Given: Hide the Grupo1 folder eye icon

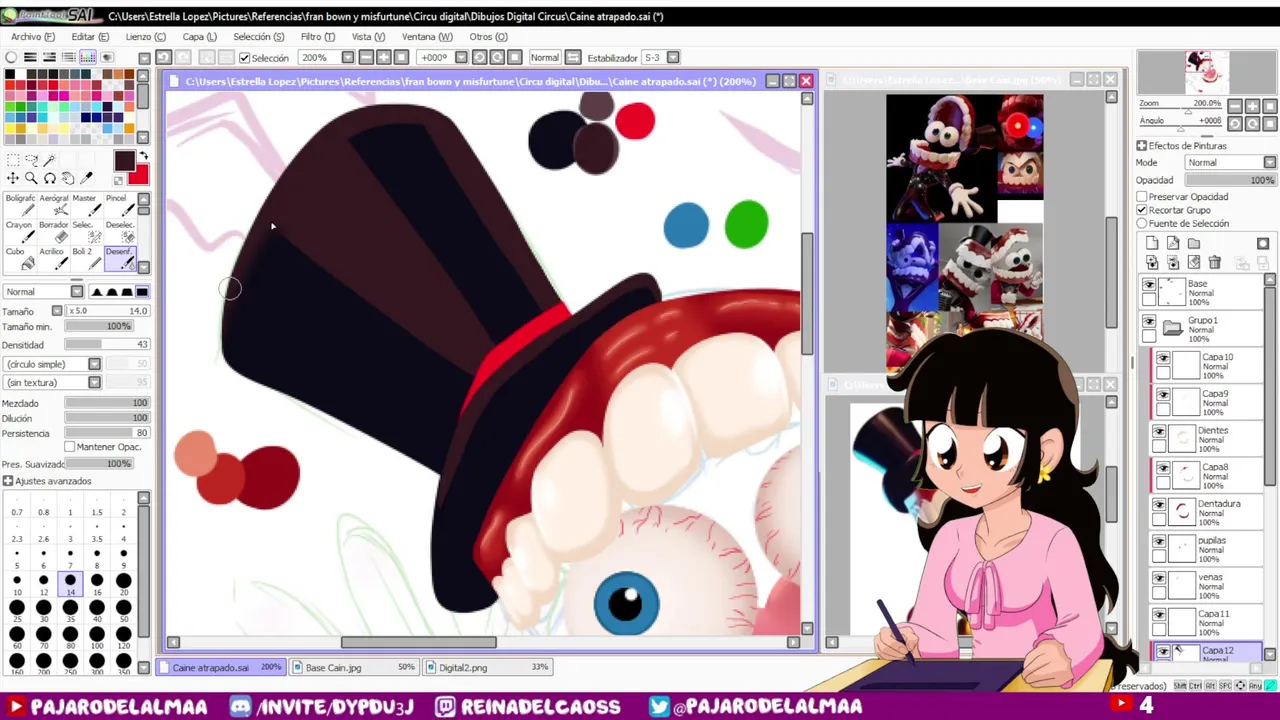Looking at the screenshot, I should pyautogui.click(x=1149, y=322).
